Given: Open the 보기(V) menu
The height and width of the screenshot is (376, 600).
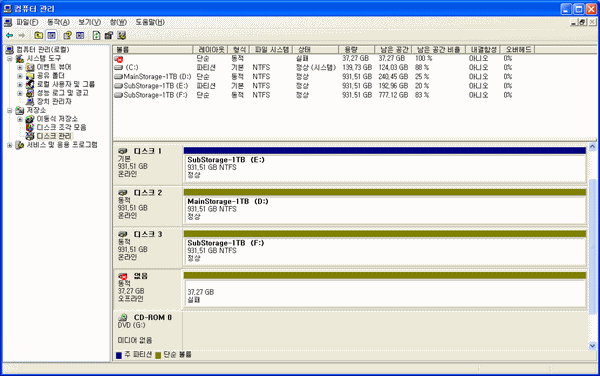Looking at the screenshot, I should [90, 22].
